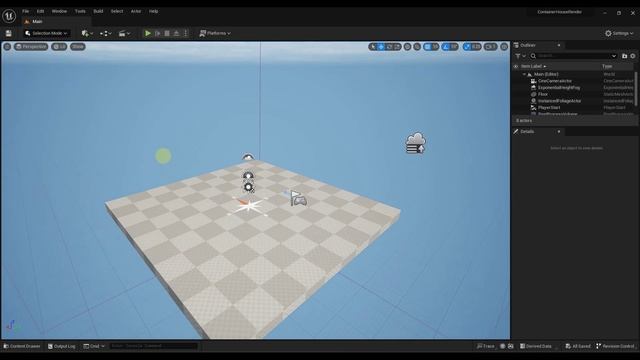Open the viewport options hamburger menu
The width and height of the screenshot is (640, 360).
[x=7, y=47]
